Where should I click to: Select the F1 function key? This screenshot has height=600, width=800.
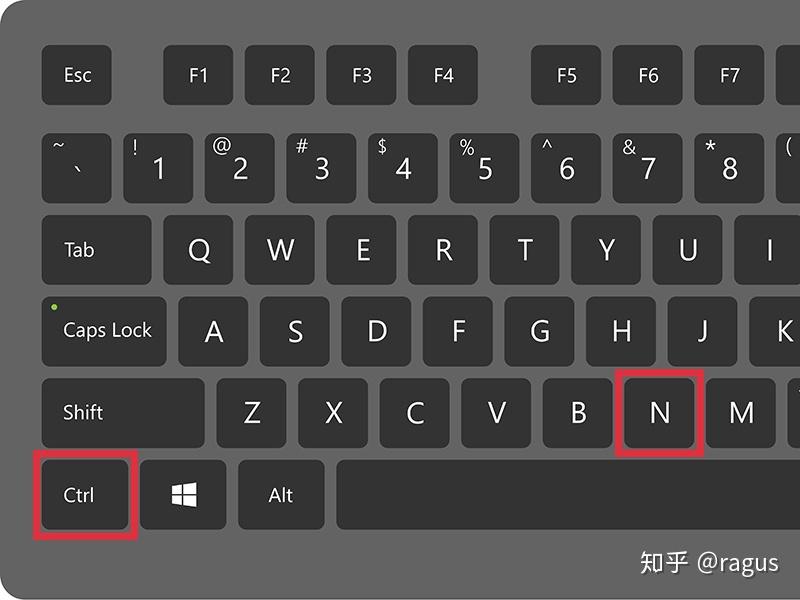click(198, 75)
